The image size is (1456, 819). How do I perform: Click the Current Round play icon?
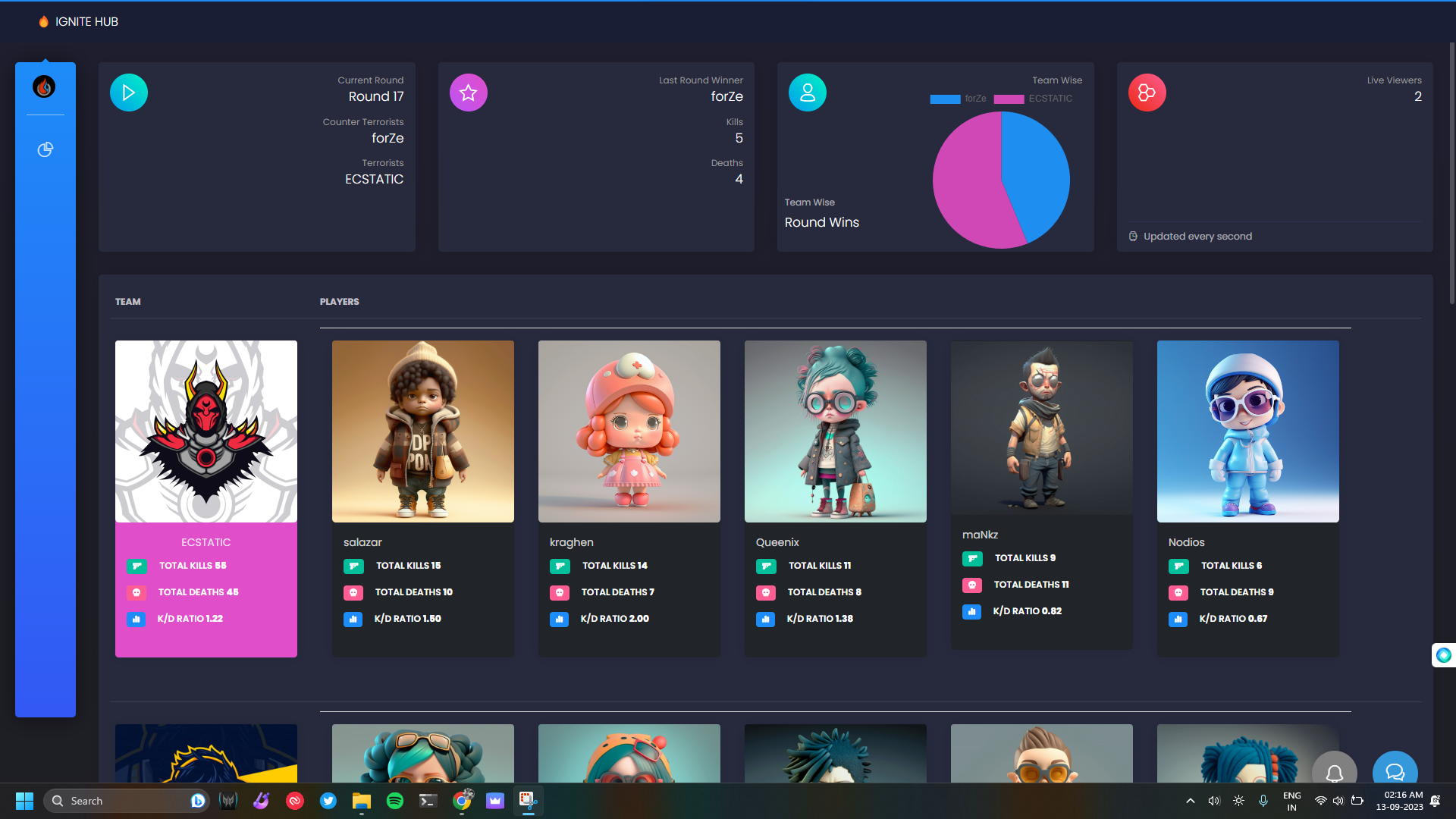[129, 93]
